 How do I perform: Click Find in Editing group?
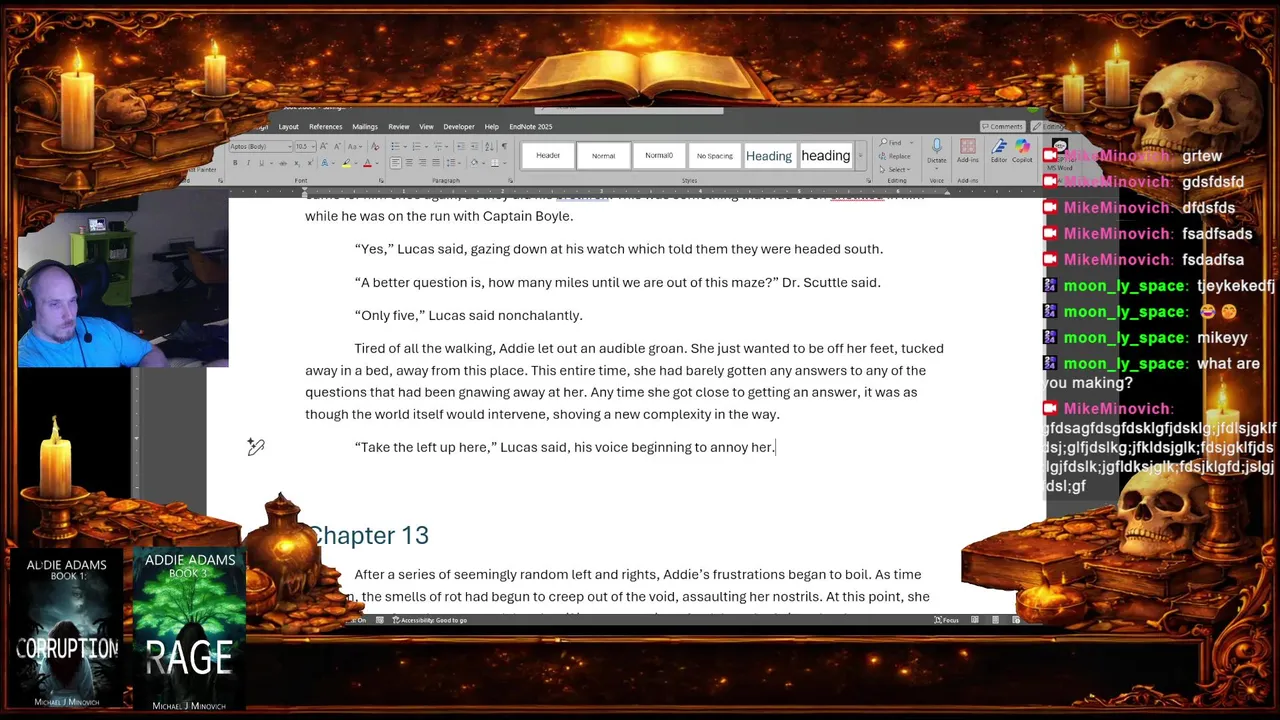tap(891, 142)
